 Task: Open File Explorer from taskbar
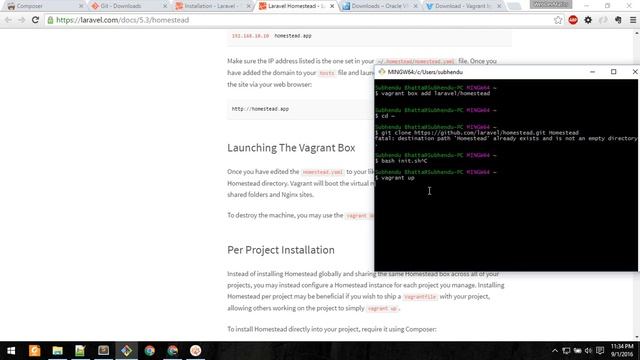tap(58, 351)
